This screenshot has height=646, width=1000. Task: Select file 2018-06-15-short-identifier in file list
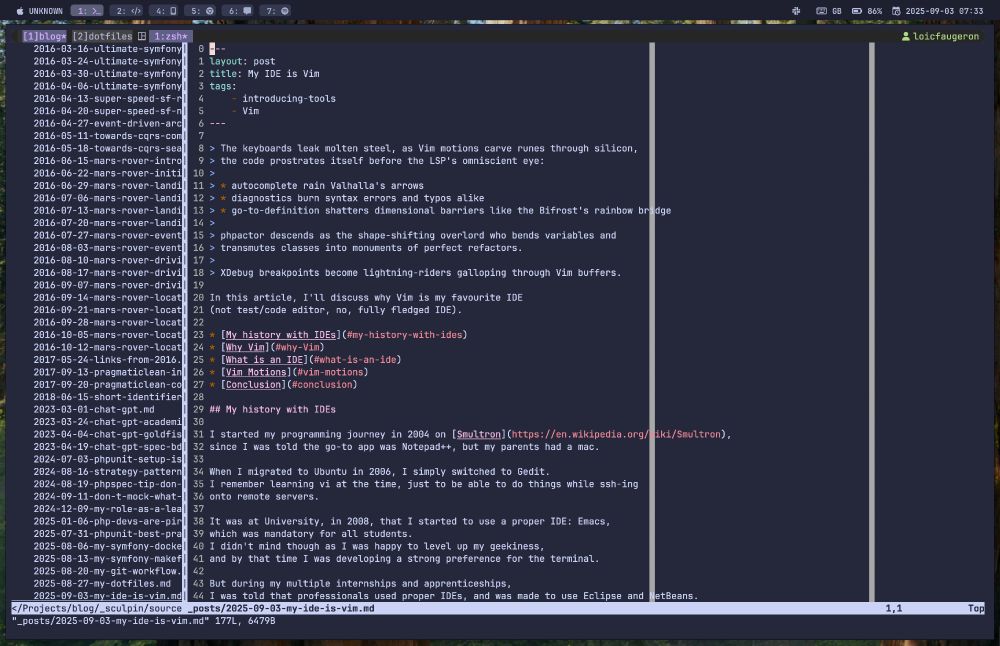(x=107, y=397)
